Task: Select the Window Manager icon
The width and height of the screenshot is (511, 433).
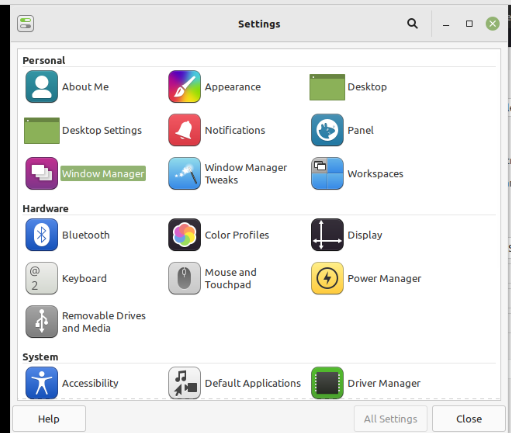Action: [42, 173]
